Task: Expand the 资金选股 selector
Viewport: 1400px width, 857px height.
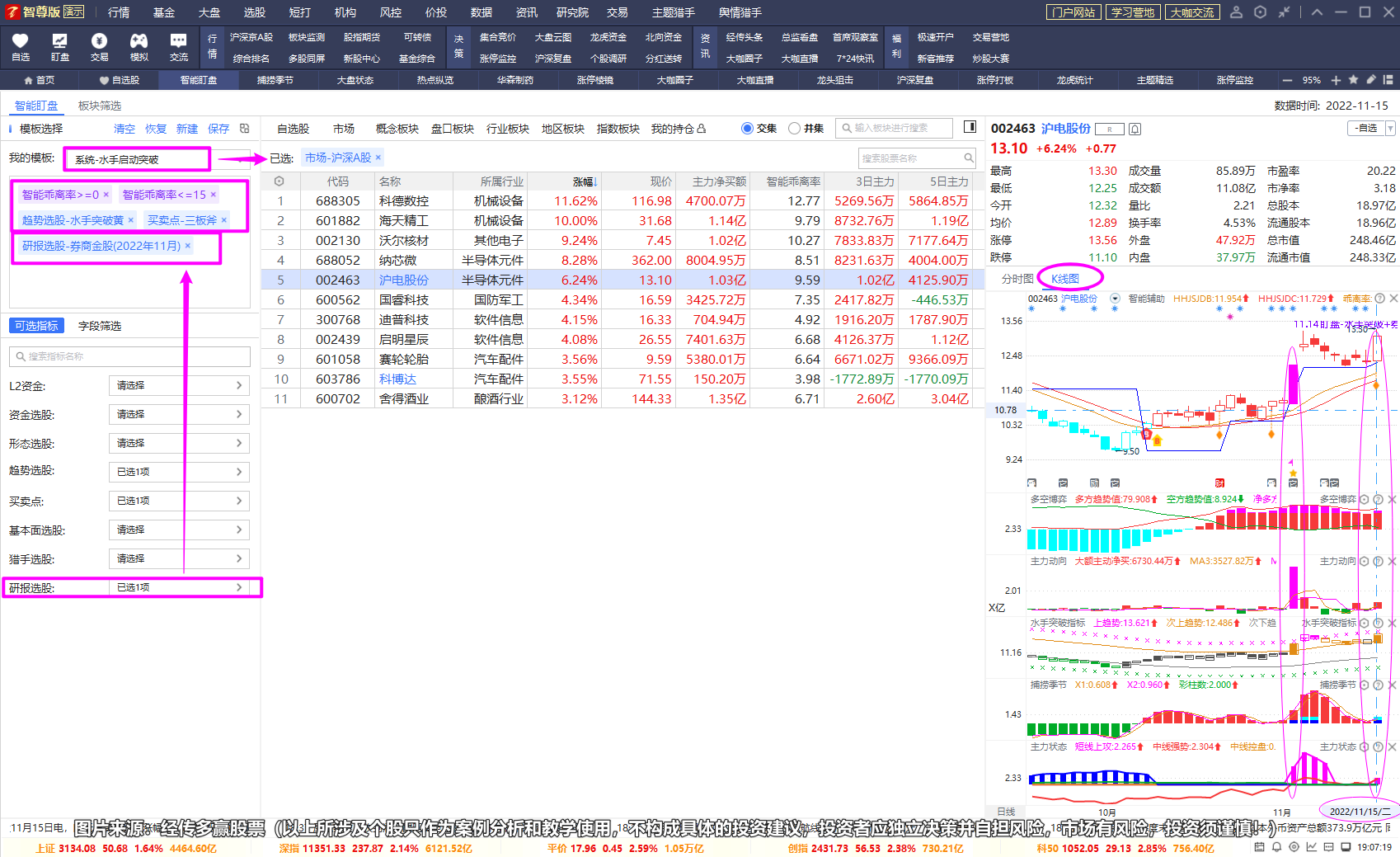Action: click(x=179, y=414)
